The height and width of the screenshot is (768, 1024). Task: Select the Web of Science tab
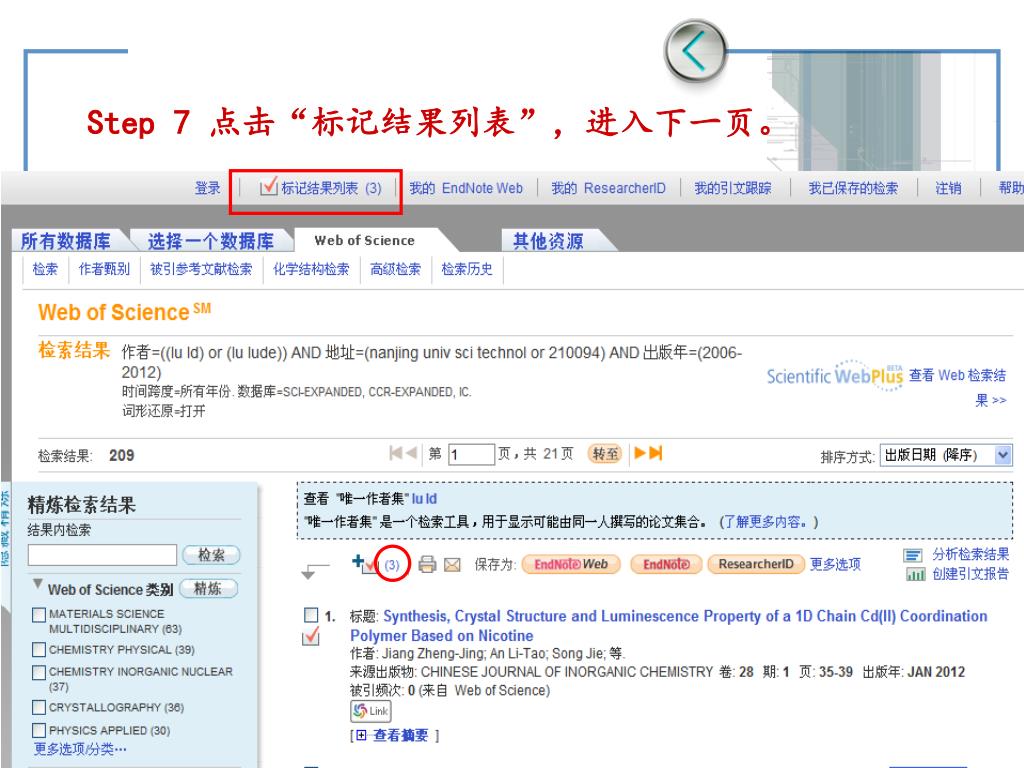[364, 240]
